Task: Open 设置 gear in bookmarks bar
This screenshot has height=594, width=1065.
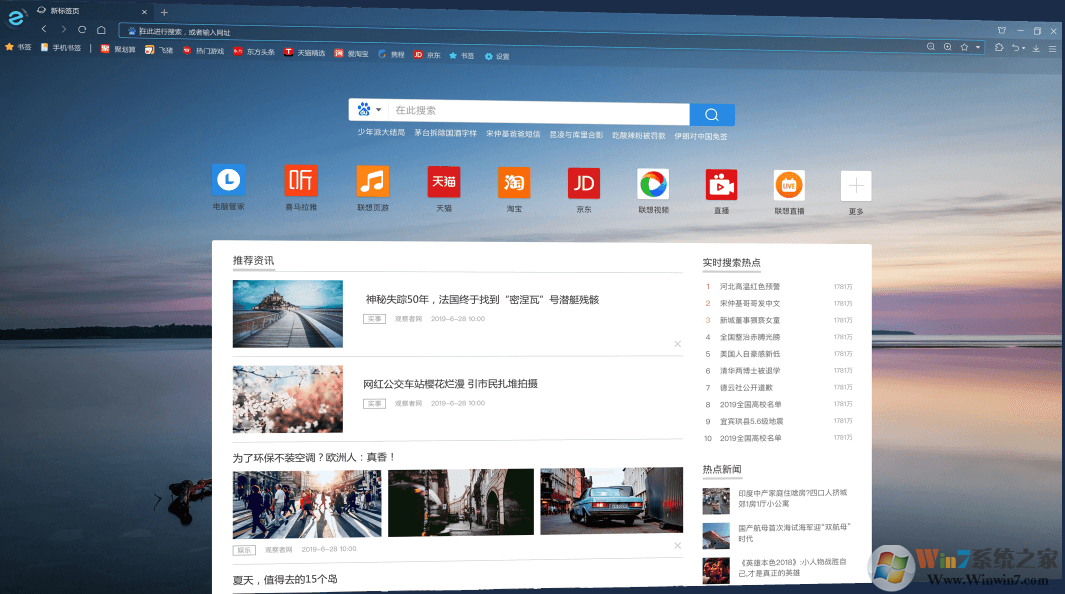Action: tap(497, 56)
